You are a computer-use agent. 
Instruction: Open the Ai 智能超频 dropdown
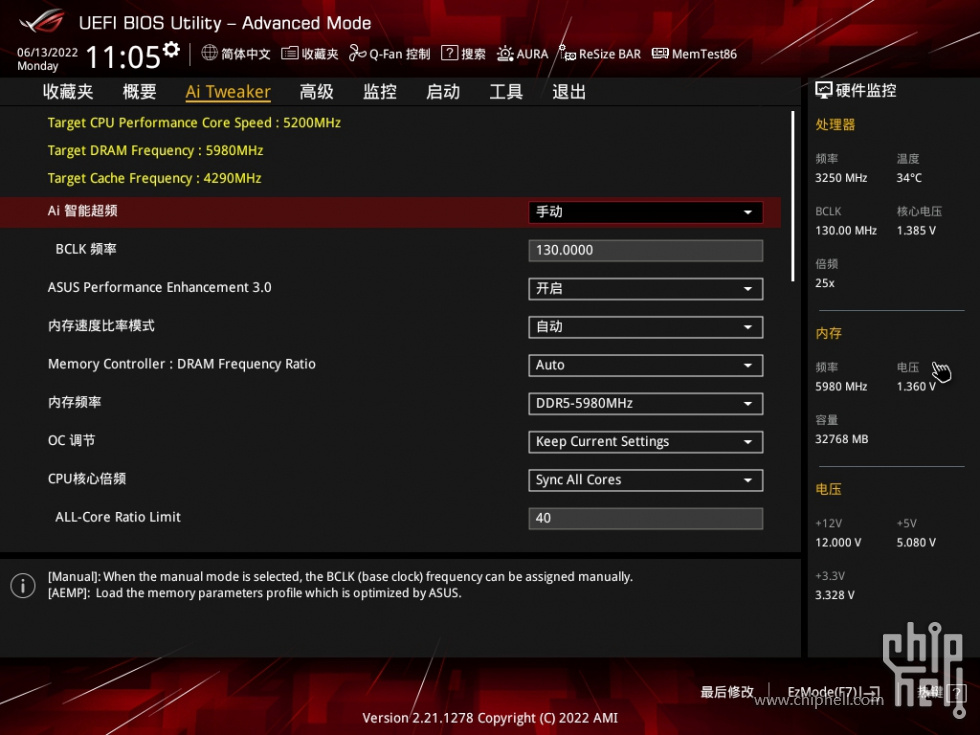click(x=646, y=212)
